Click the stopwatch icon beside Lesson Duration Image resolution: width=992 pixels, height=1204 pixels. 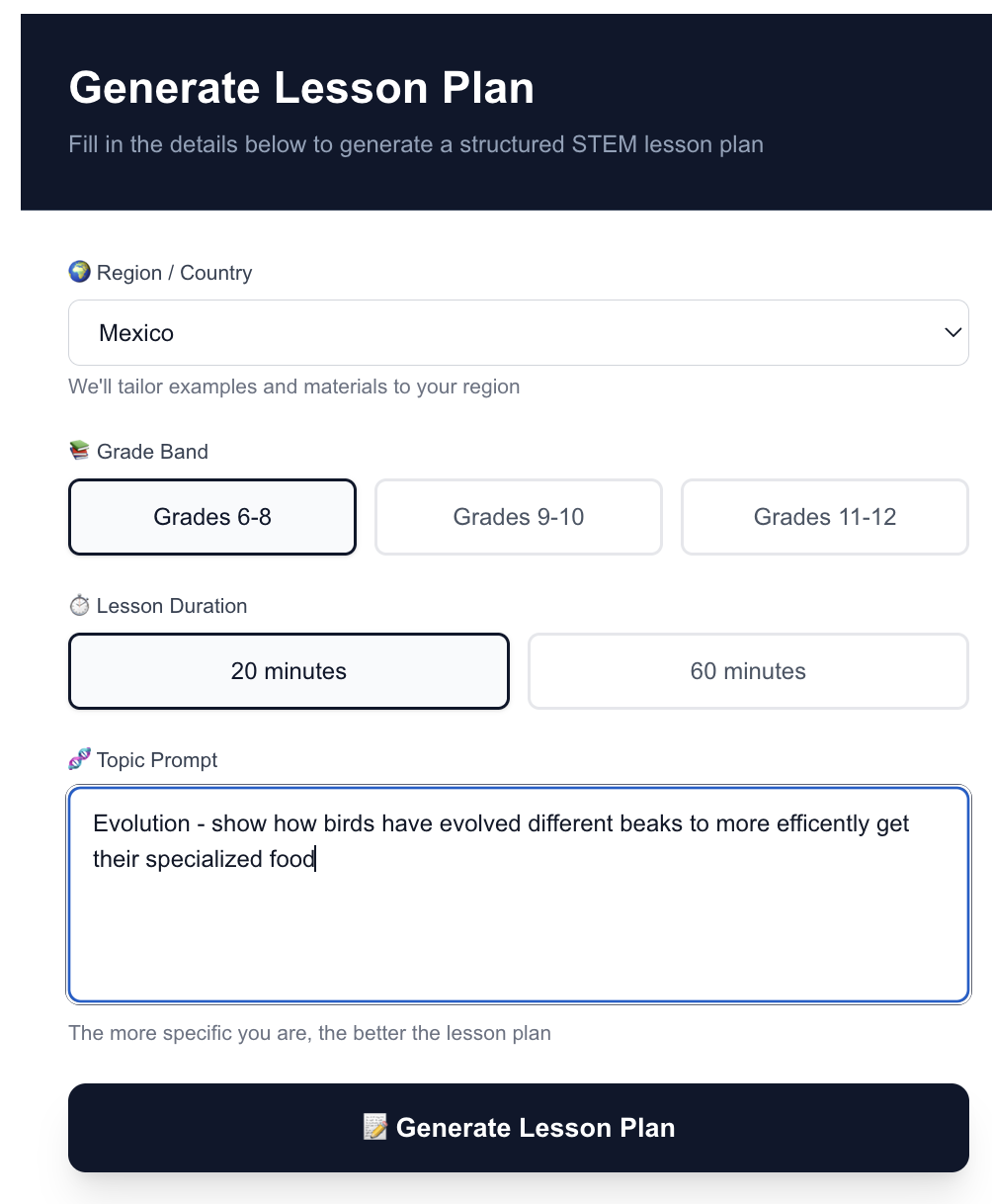point(79,606)
